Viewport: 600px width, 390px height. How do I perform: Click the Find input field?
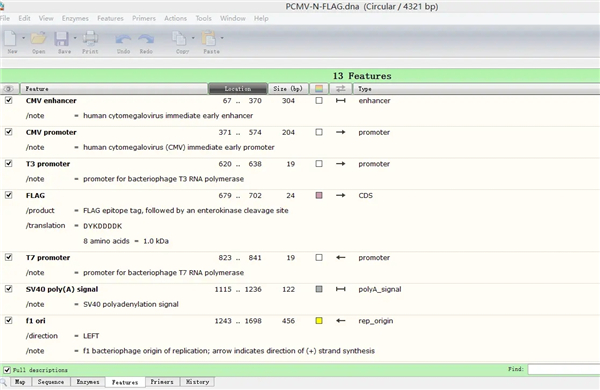pyautogui.click(x=564, y=369)
